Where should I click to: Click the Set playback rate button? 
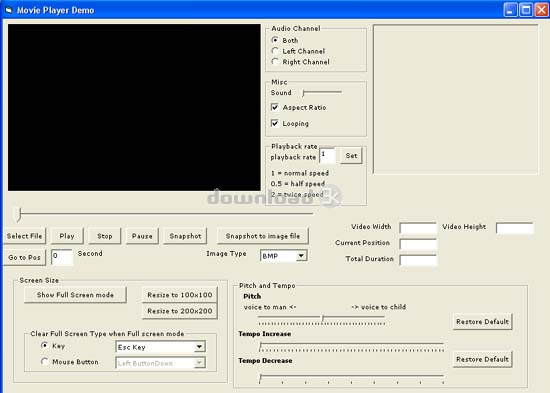(x=351, y=155)
